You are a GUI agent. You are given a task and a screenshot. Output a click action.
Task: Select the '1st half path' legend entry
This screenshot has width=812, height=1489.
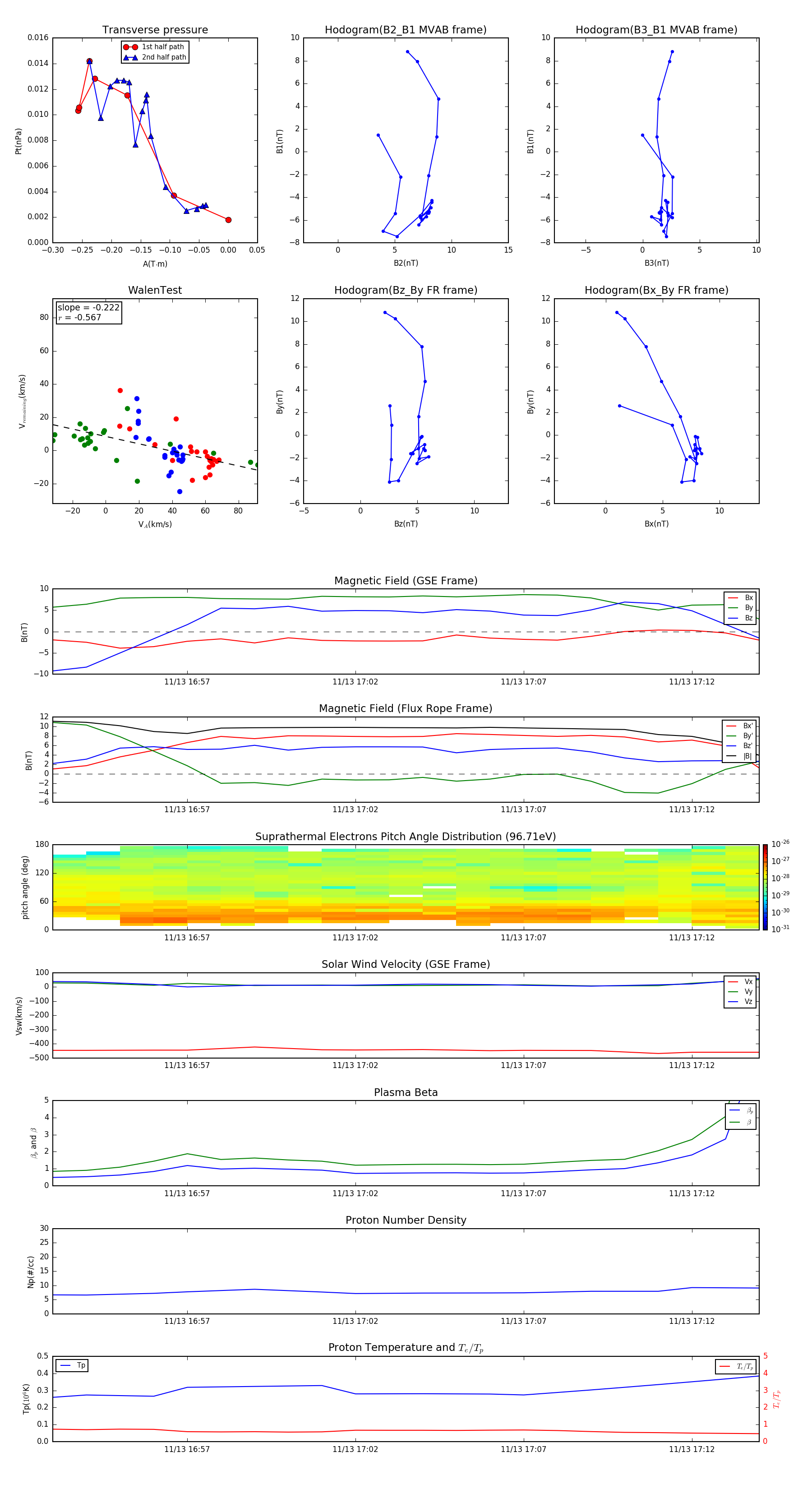pos(154,47)
